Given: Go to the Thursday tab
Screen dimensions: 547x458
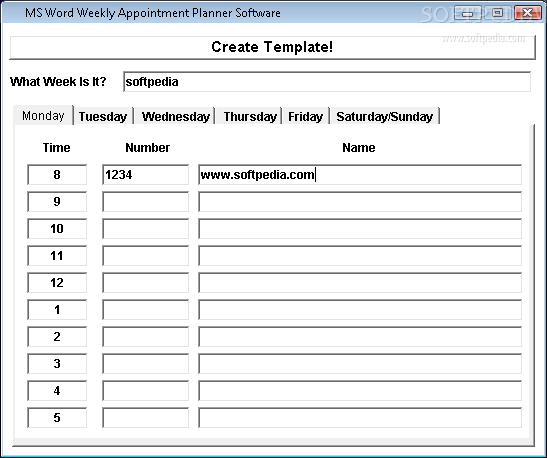Looking at the screenshot, I should point(250,116).
